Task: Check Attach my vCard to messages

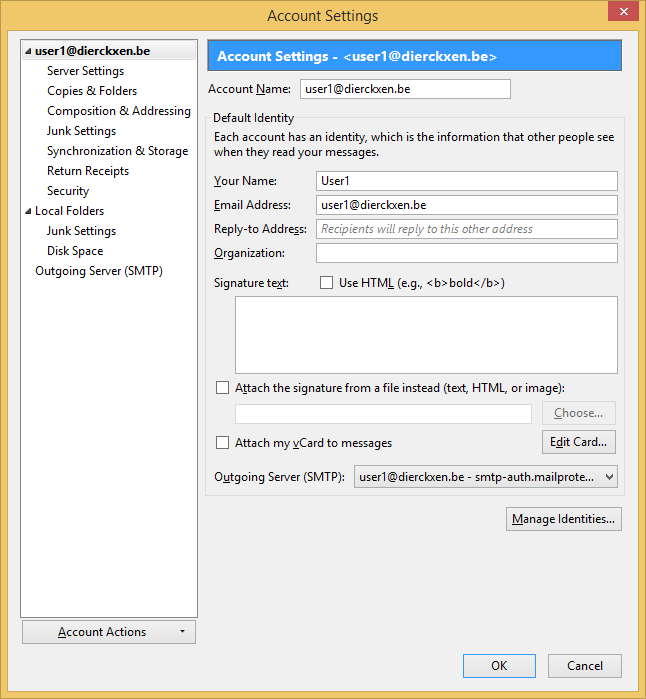Action: click(x=222, y=443)
